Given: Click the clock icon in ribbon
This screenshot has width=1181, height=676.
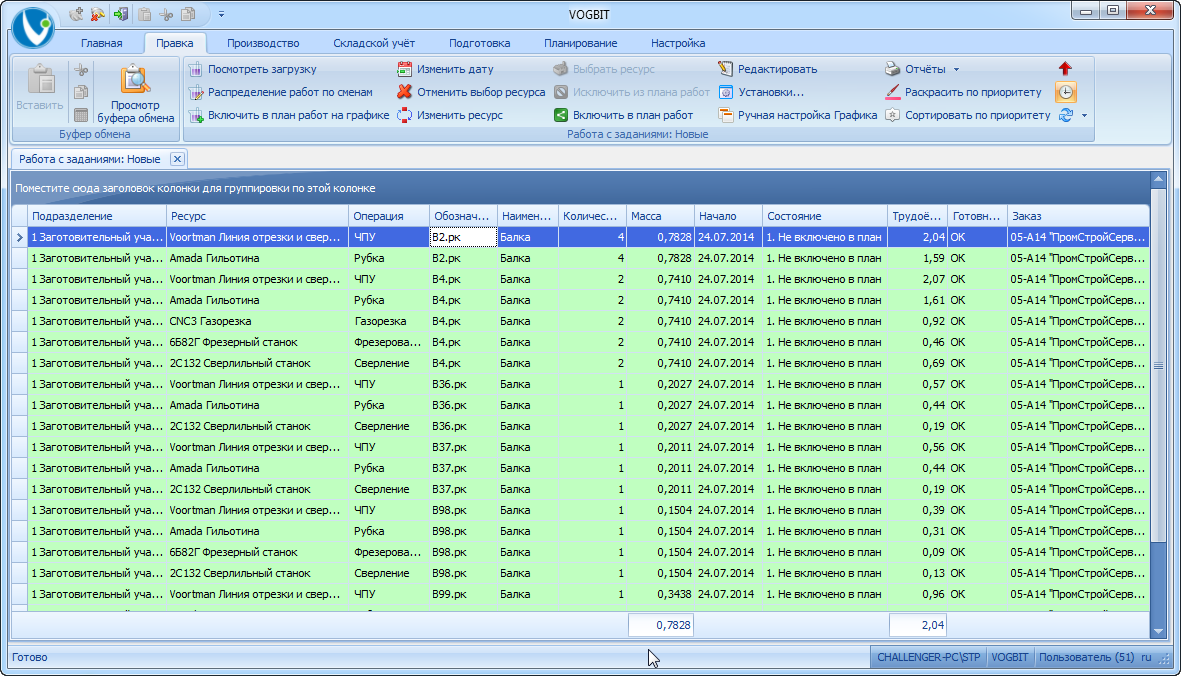Looking at the screenshot, I should click(1066, 92).
